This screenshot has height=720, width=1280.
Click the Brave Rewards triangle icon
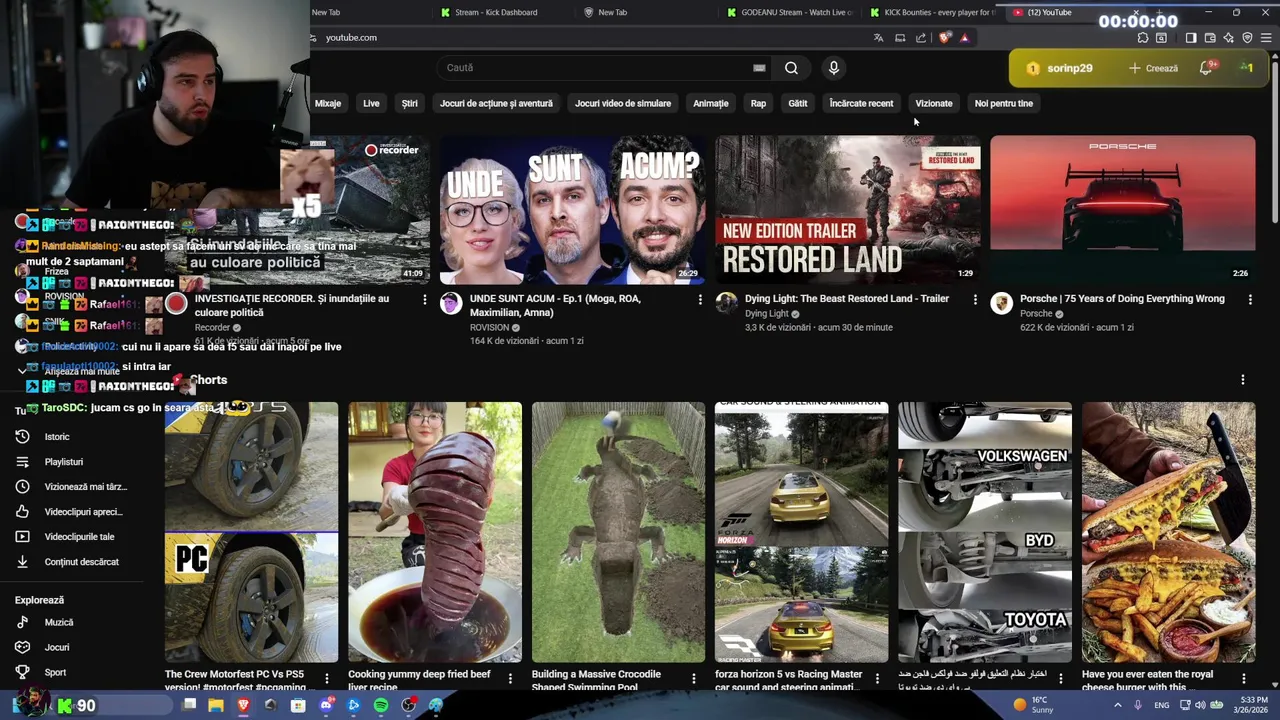coord(964,38)
